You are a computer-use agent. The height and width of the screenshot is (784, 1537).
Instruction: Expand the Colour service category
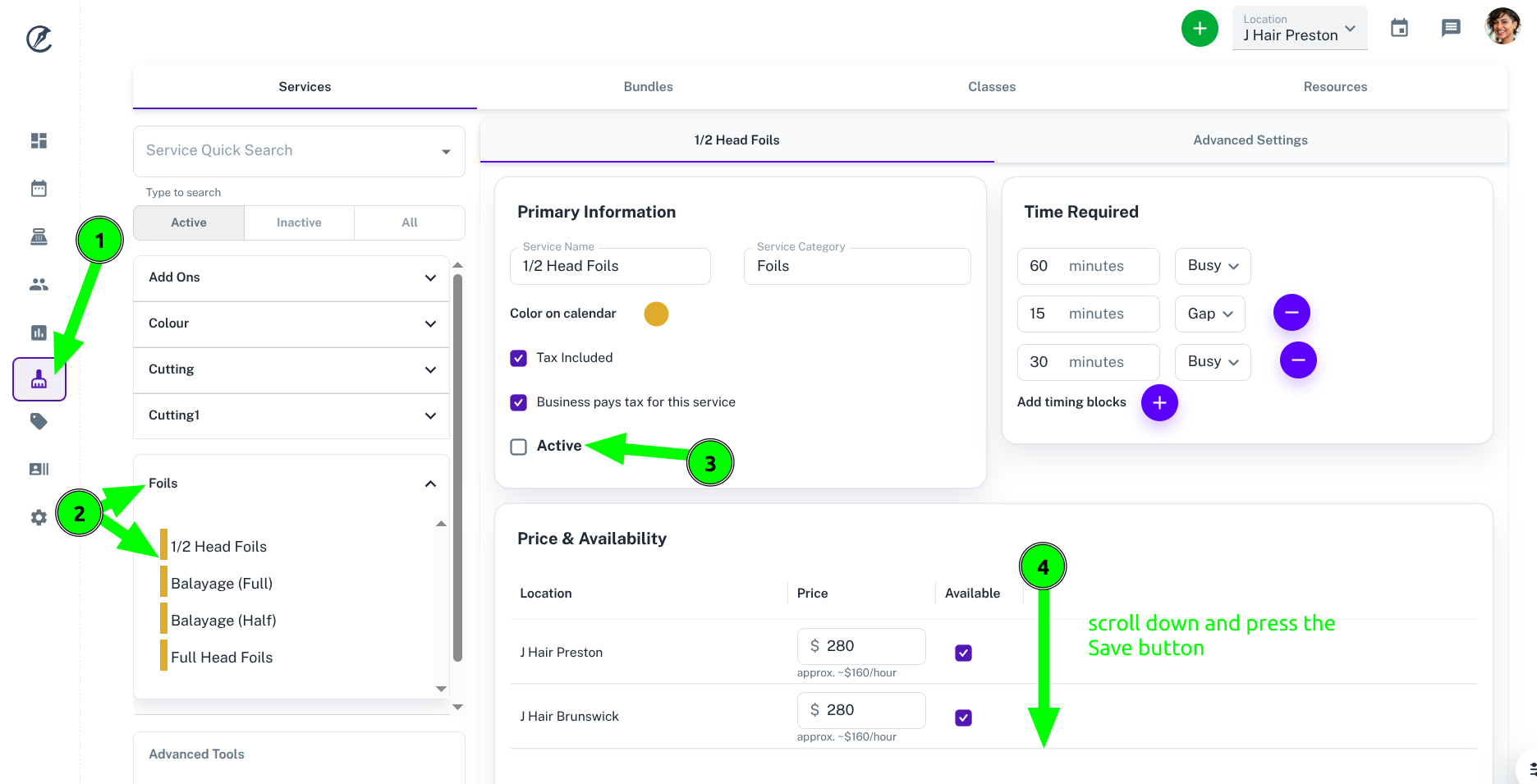291,323
